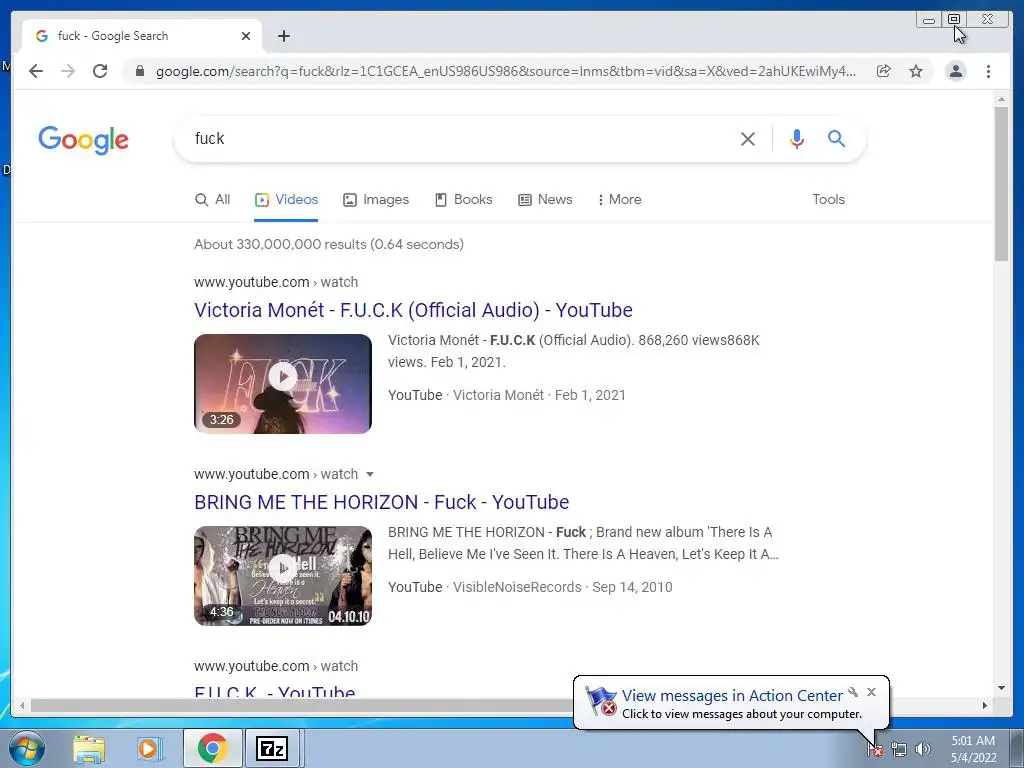Play the Bring Me The Horizon thumbnail
This screenshot has width=1024, height=768.
(x=283, y=575)
